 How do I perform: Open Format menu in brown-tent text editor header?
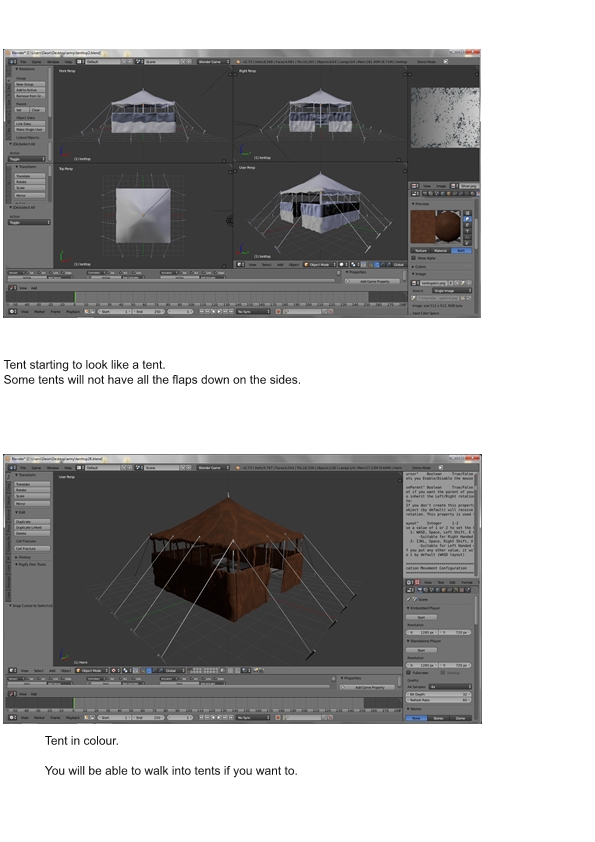pos(467,582)
